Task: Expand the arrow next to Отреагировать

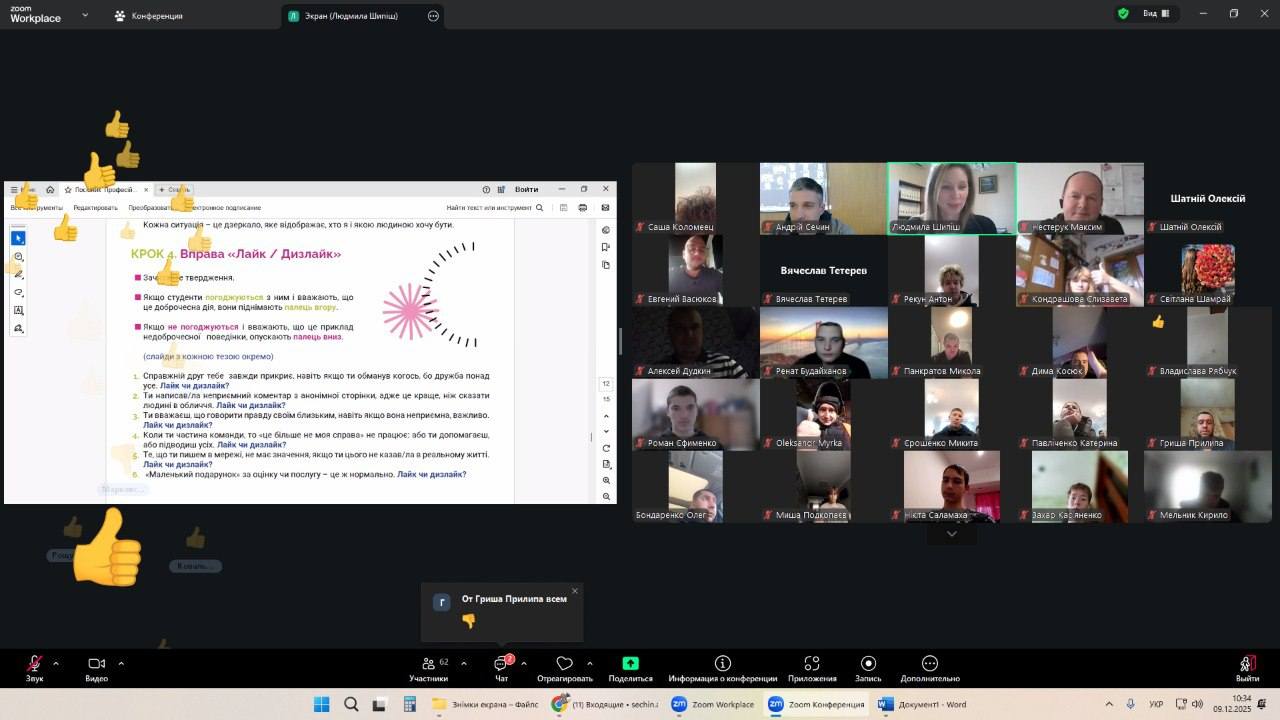Action: pos(590,663)
